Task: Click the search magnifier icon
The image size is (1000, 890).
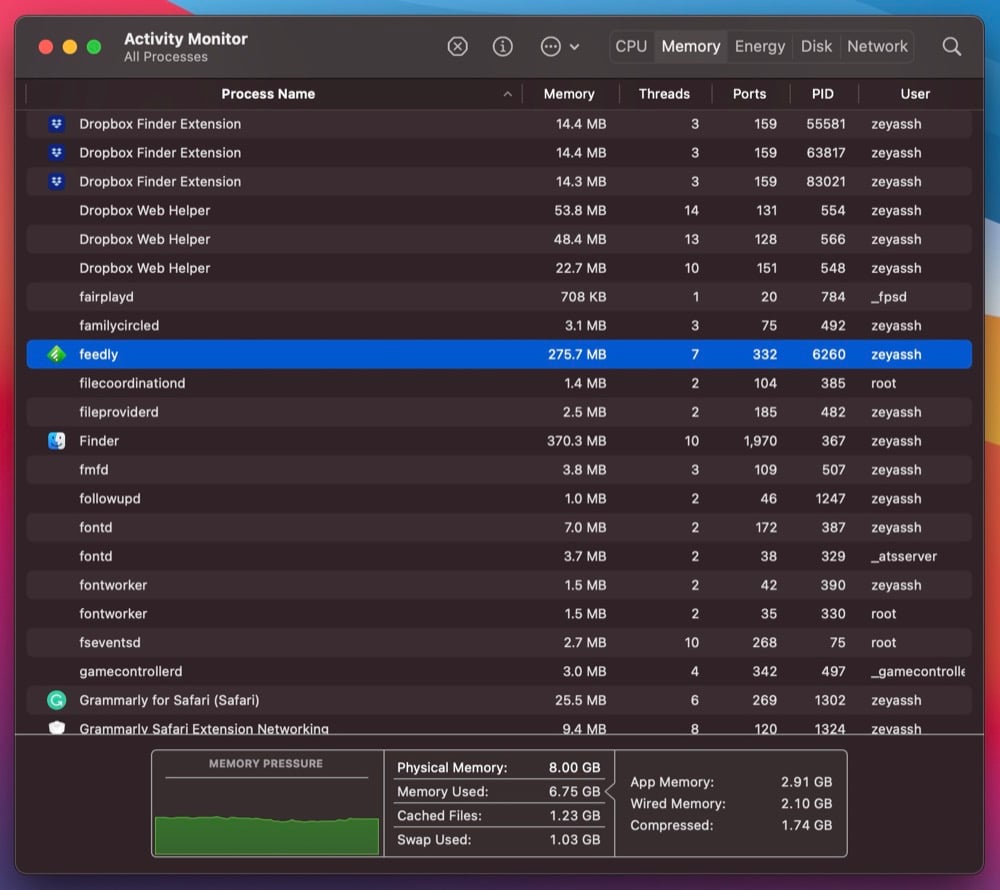Action: (952, 47)
